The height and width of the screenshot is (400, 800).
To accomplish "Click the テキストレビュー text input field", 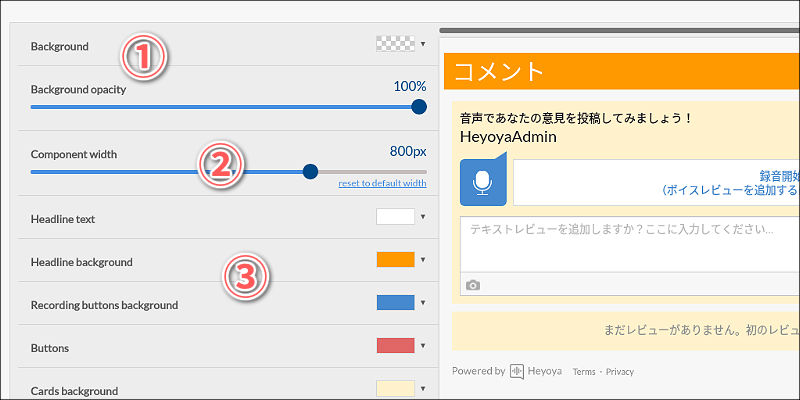I will [x=630, y=244].
